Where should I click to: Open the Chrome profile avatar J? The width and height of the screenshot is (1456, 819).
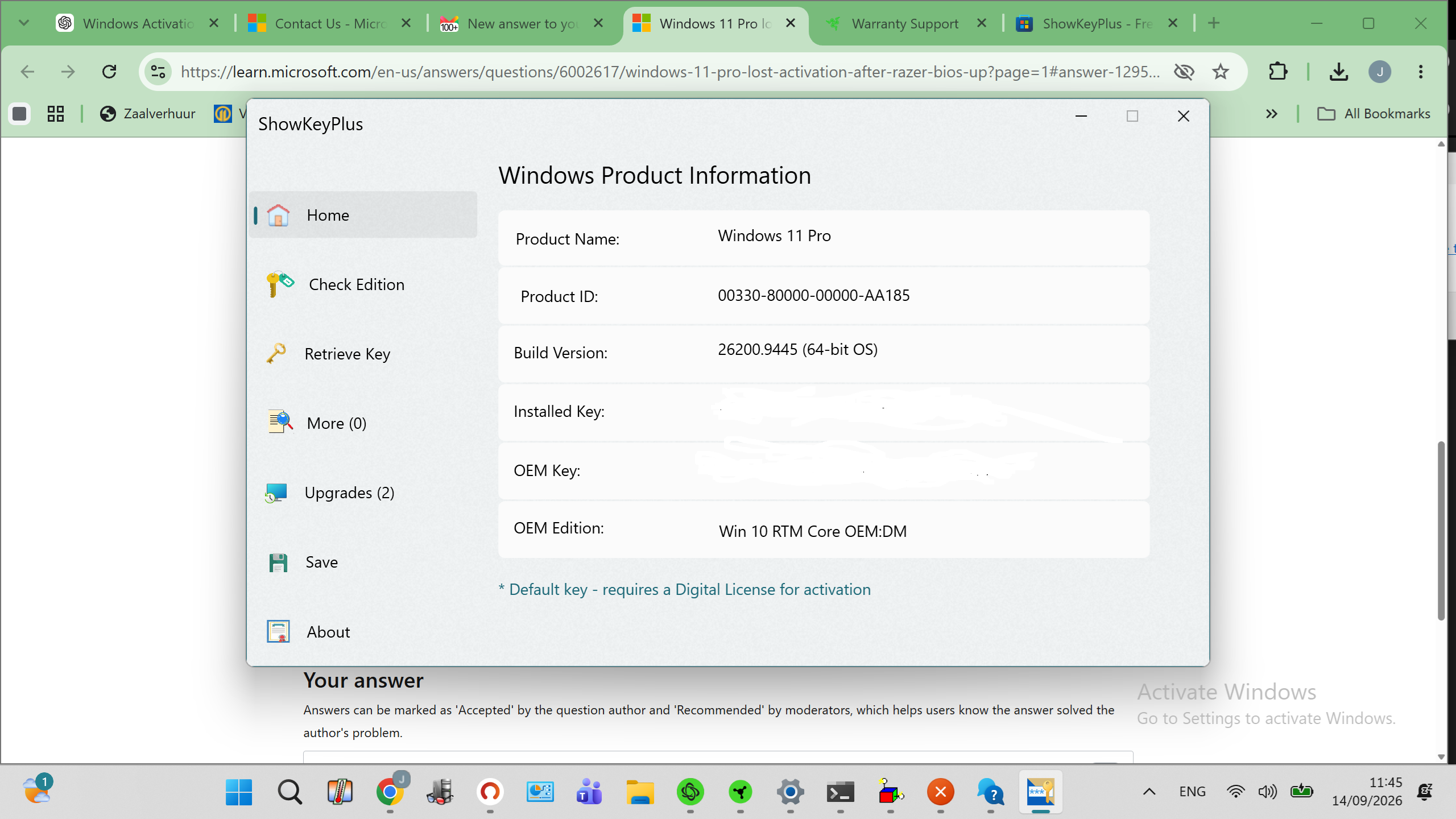1380,72
